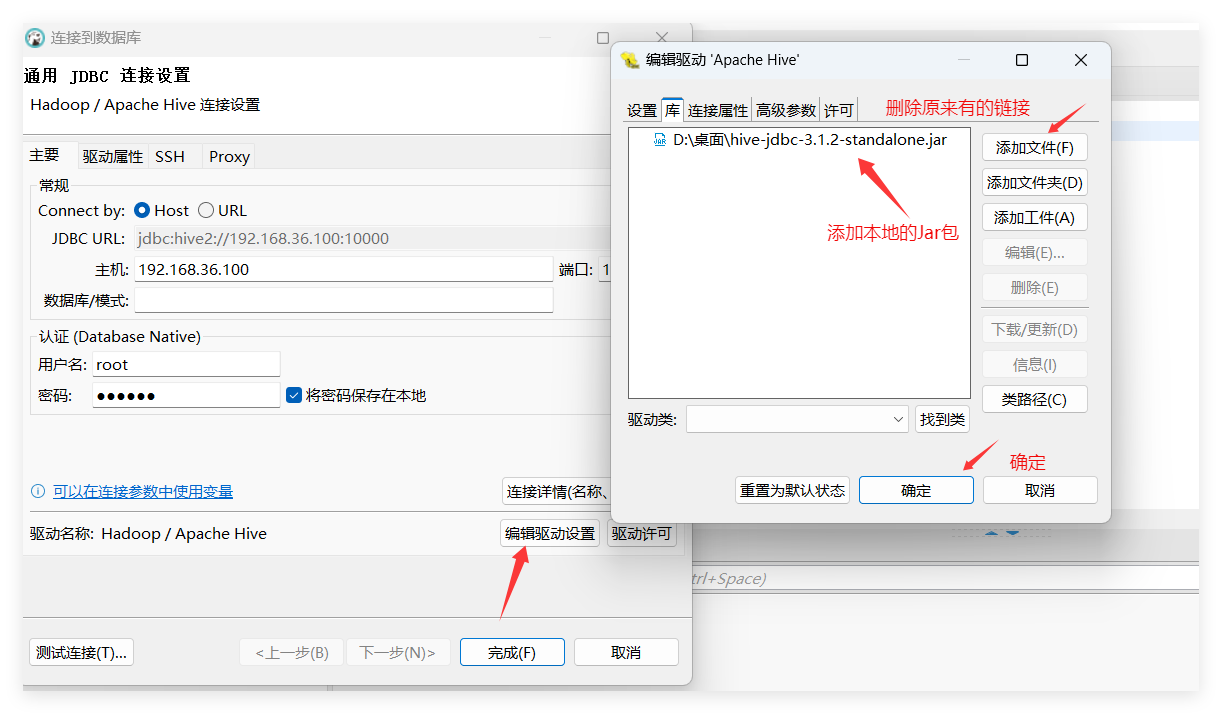
Task: Open the SSH tab
Action: [170, 156]
